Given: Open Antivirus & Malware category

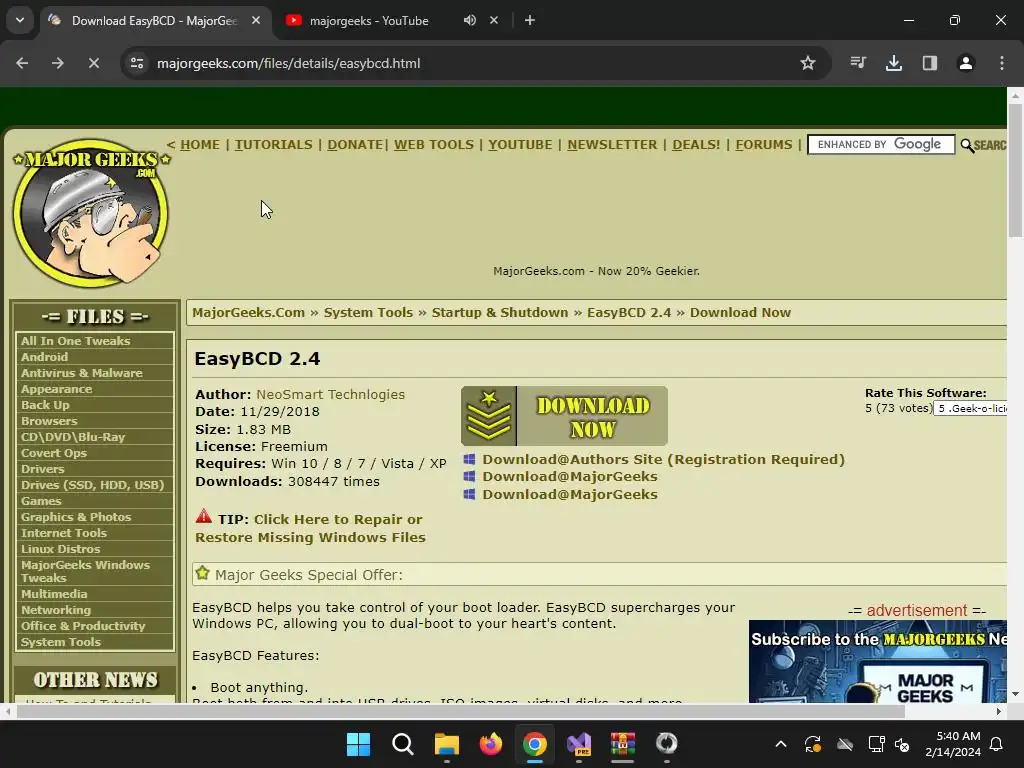Looking at the screenshot, I should [x=82, y=373].
